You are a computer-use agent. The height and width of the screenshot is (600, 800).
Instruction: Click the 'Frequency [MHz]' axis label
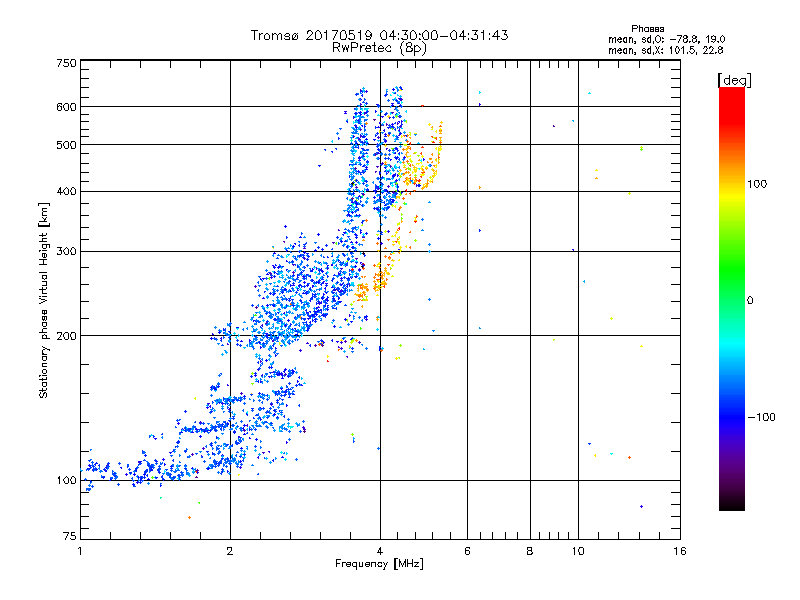coord(379,564)
